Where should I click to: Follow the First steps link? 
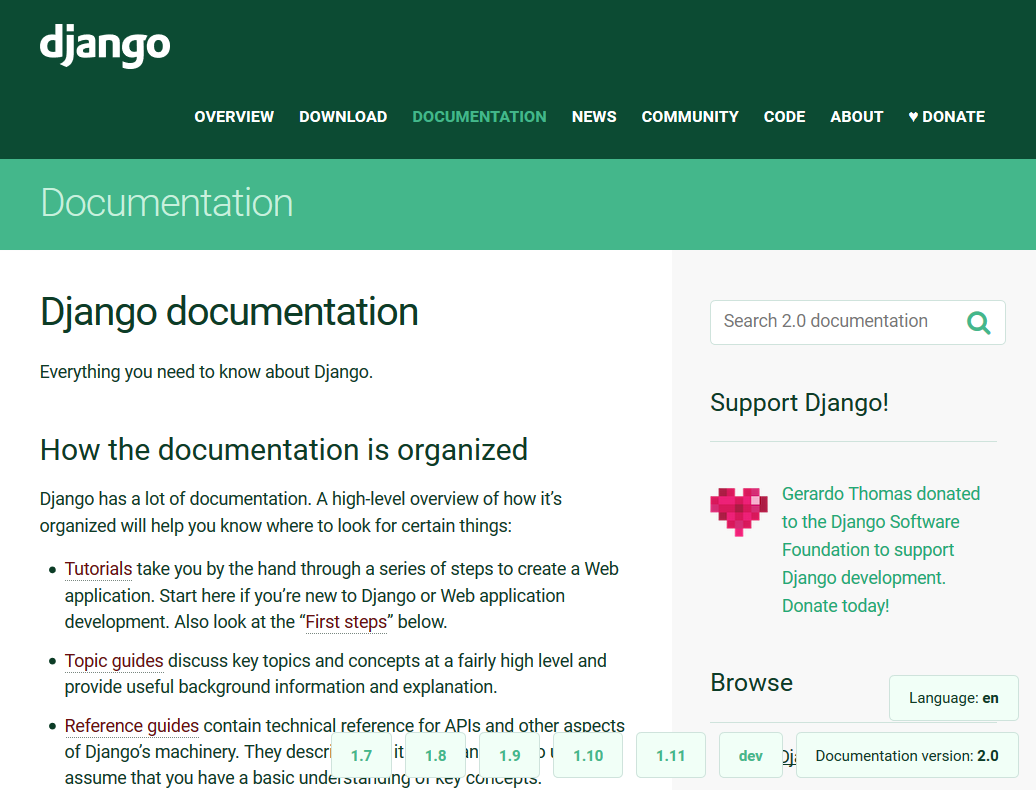[x=346, y=622]
